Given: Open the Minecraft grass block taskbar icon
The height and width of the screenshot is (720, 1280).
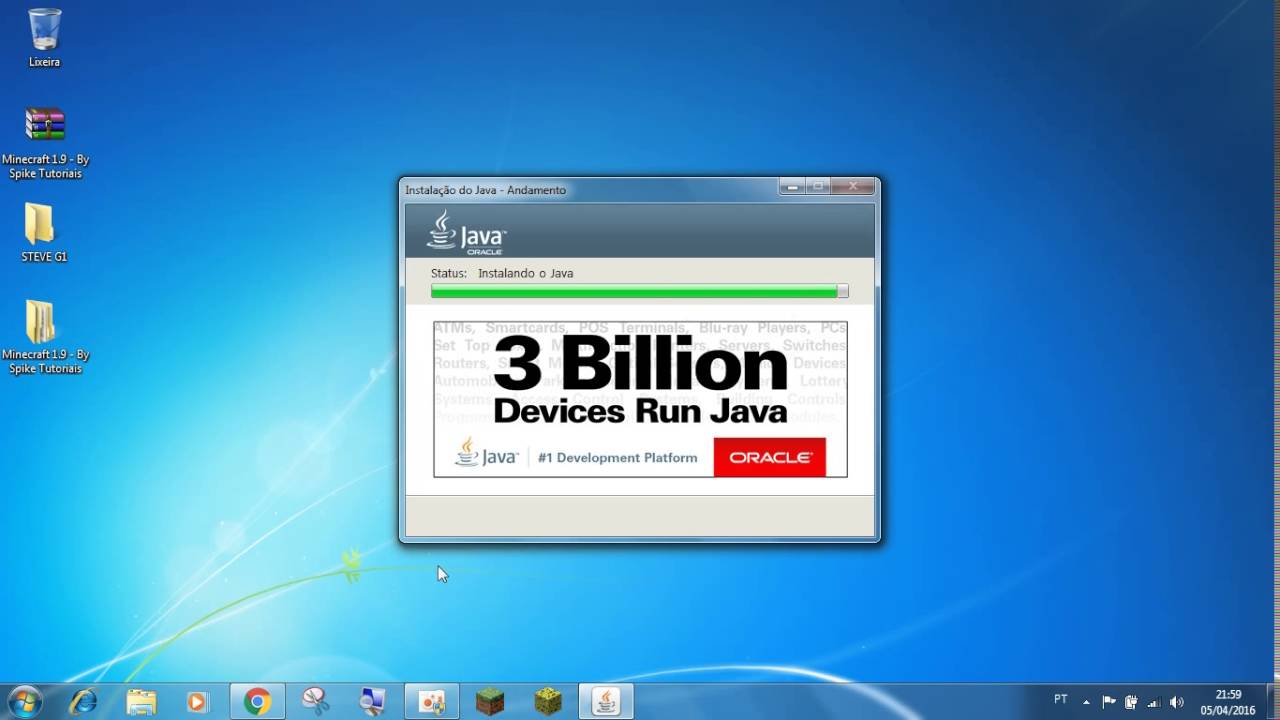Looking at the screenshot, I should [x=490, y=702].
